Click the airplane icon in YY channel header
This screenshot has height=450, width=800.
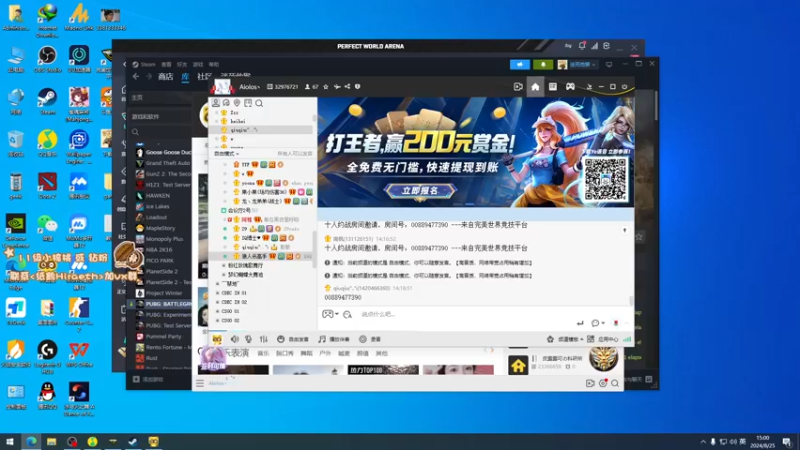(337, 87)
